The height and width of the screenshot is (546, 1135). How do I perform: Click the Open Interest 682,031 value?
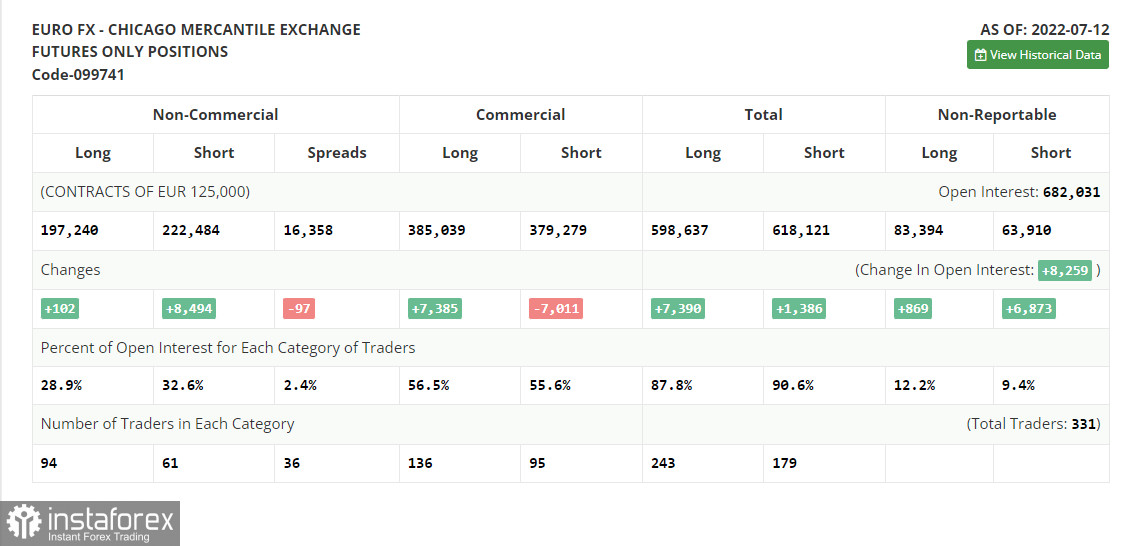tap(1070, 192)
